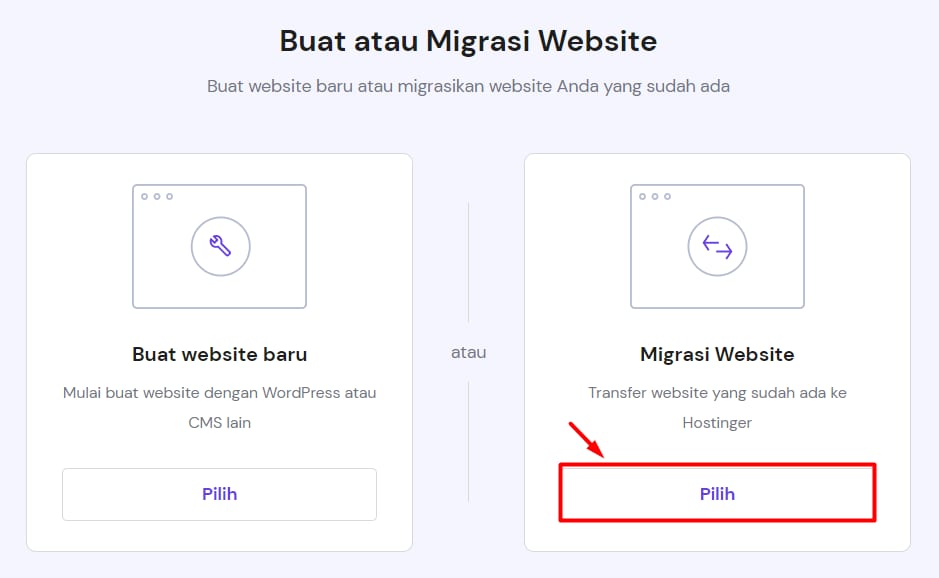Image resolution: width=939 pixels, height=578 pixels.
Task: Select the "Buat website baru" card heading
Action: pyautogui.click(x=219, y=354)
